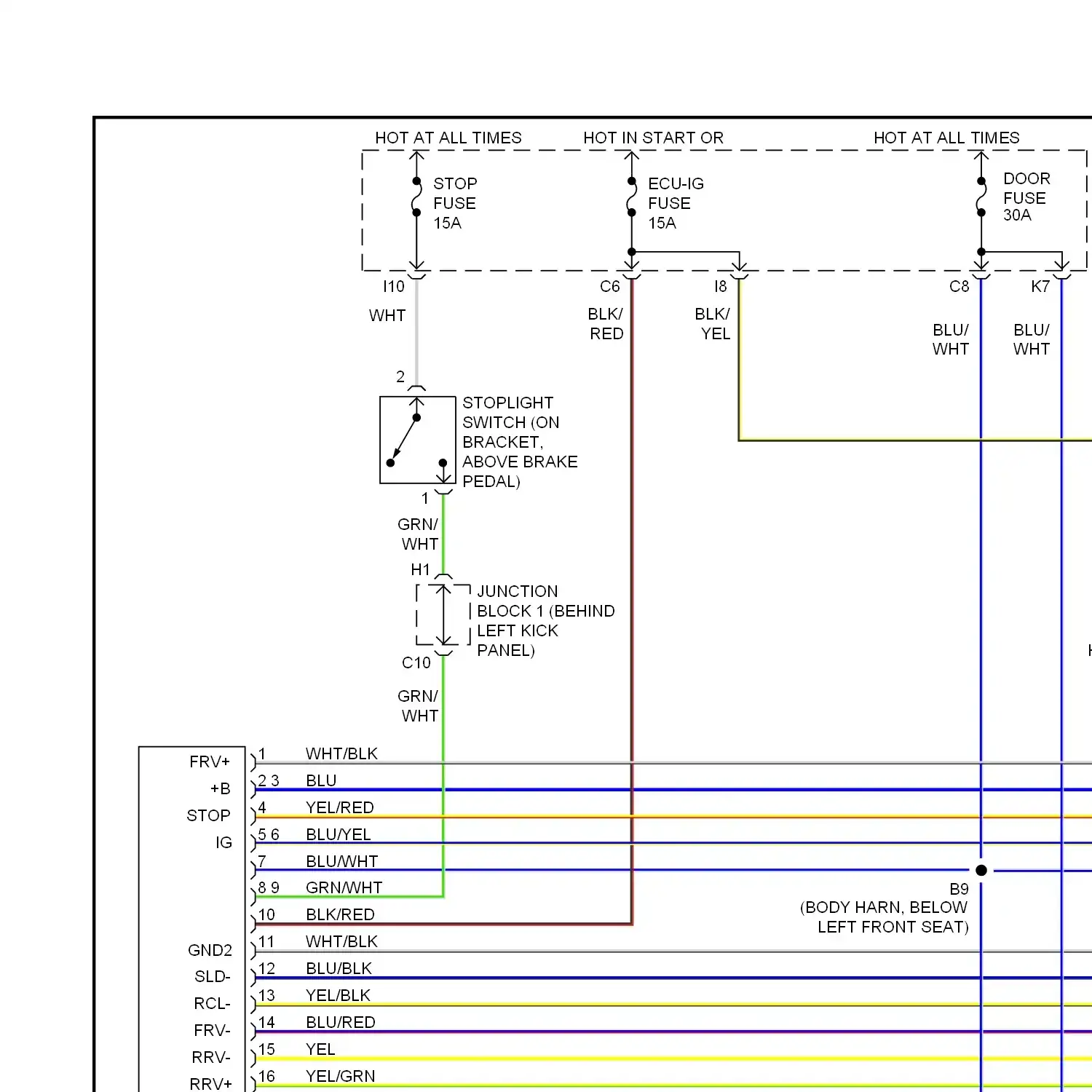Image resolution: width=1092 pixels, height=1092 pixels.
Task: Click pin 10 BLK/RED wire label
Action: 340,914
